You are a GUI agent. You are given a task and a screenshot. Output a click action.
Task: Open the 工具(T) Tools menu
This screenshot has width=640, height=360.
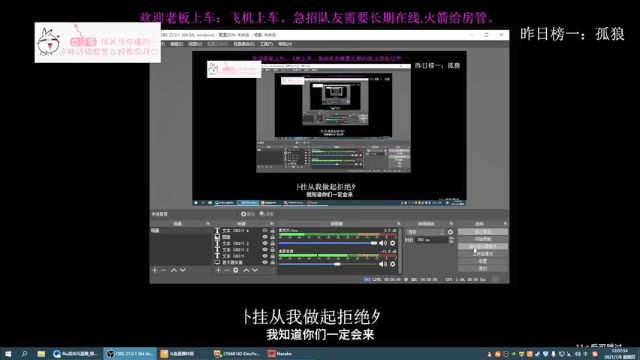point(266,44)
